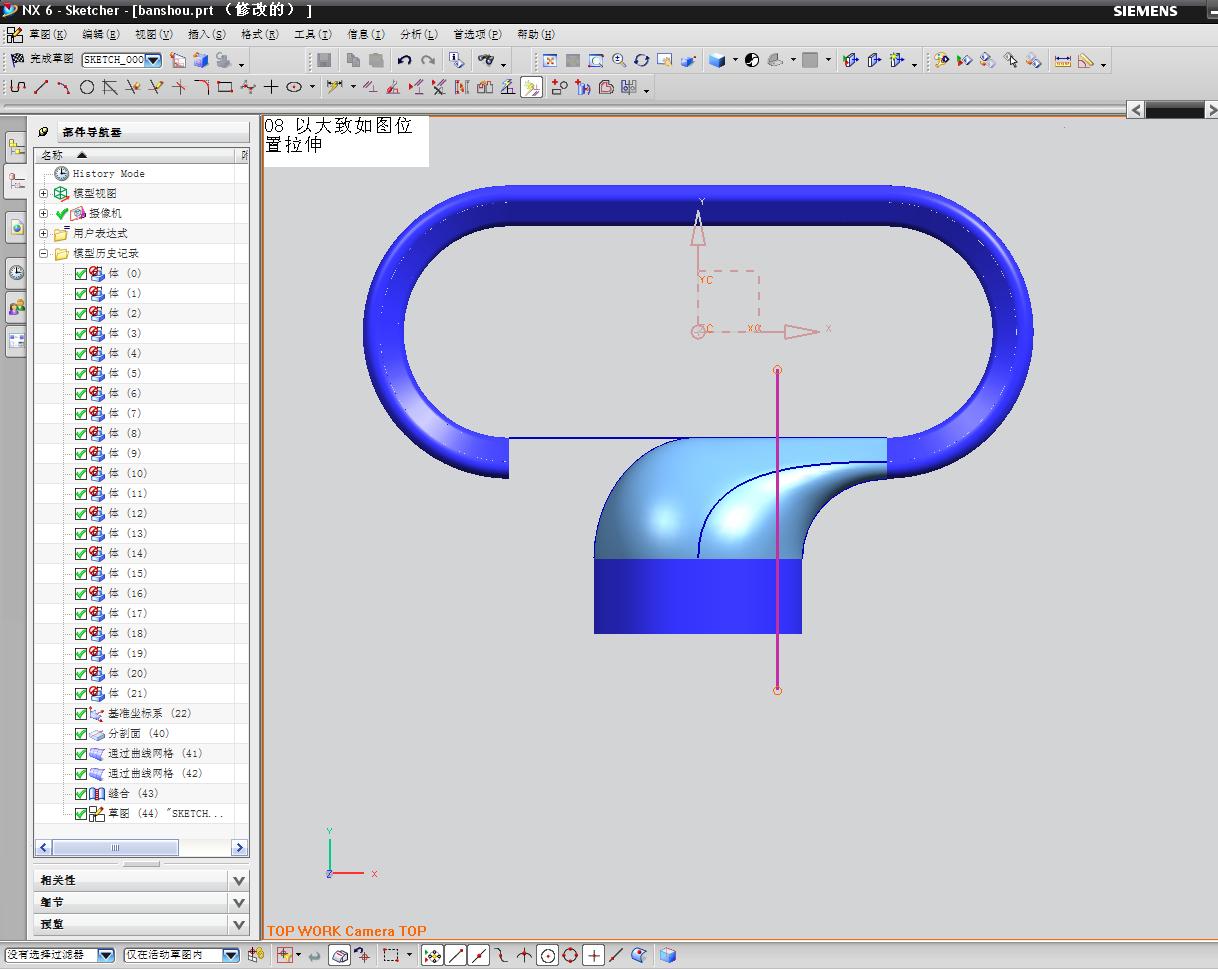1218x969 pixels.
Task: Select the Rectangle sketch tool
Action: tap(225, 88)
